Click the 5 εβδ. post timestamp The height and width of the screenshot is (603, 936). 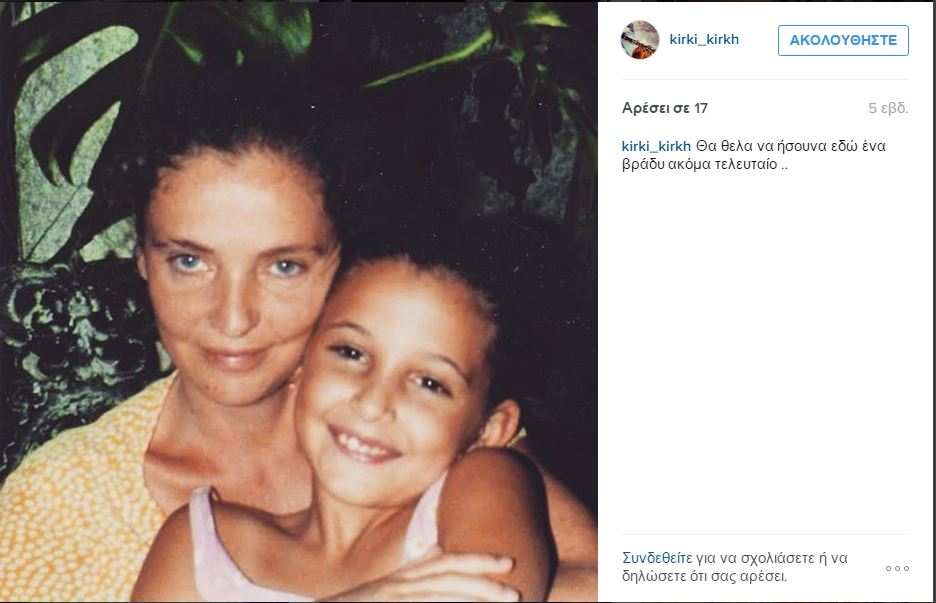pyautogui.click(x=888, y=108)
